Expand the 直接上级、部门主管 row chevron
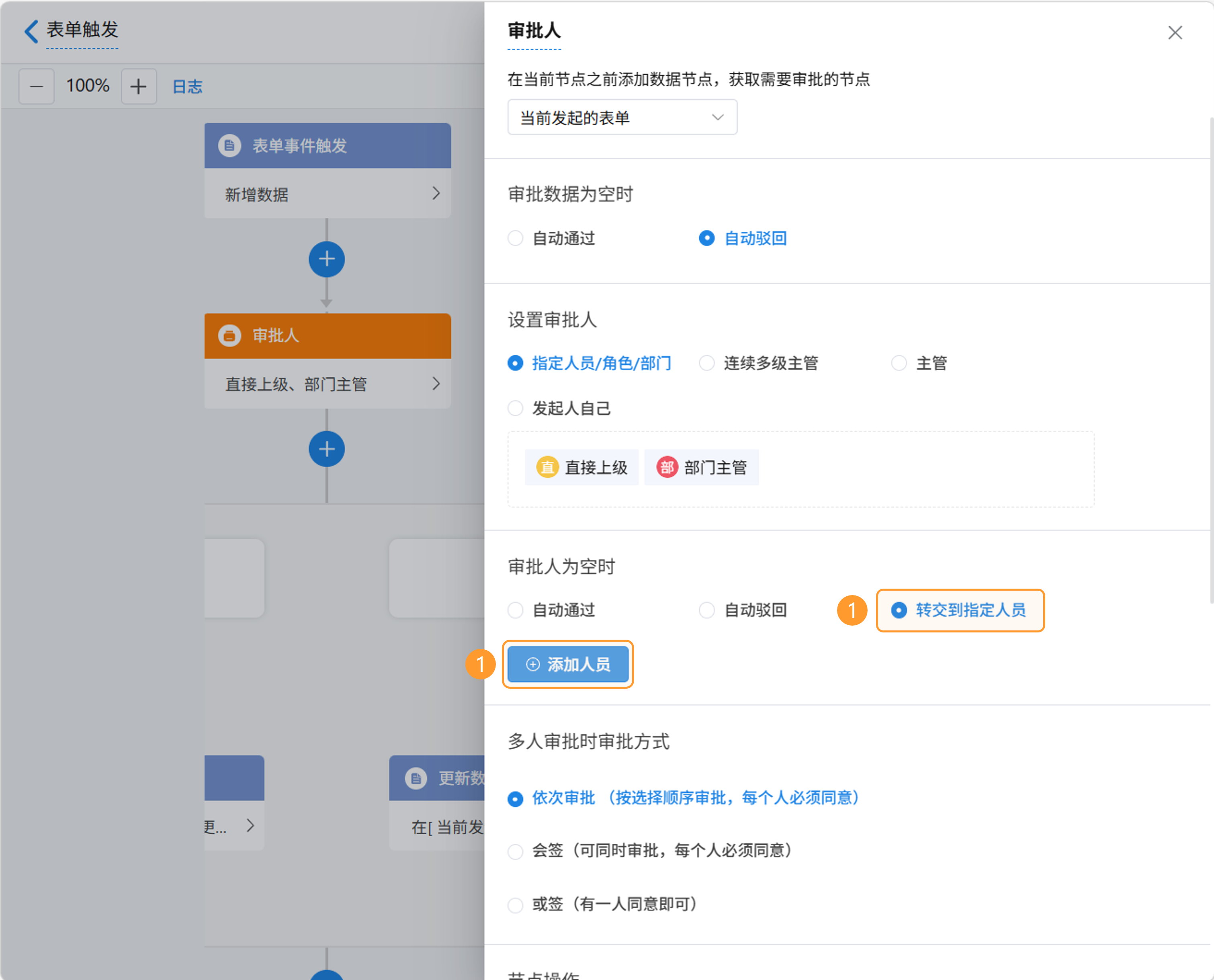1214x980 pixels. tap(436, 384)
